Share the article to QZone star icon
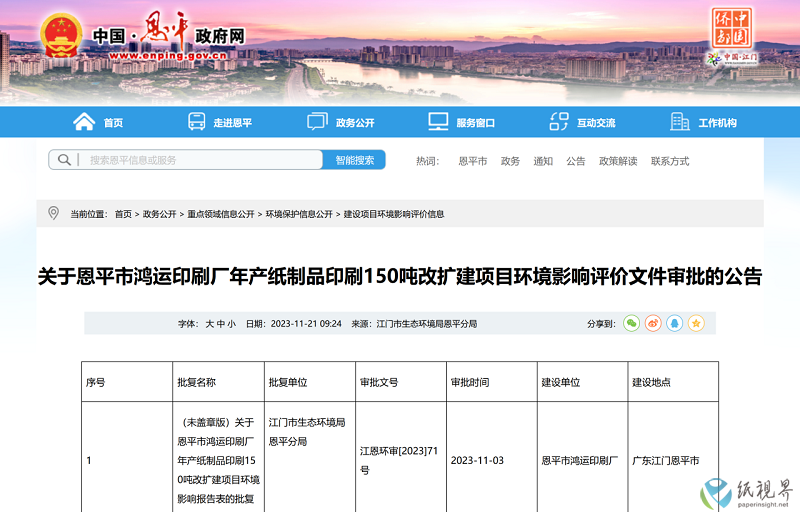 tap(696, 323)
